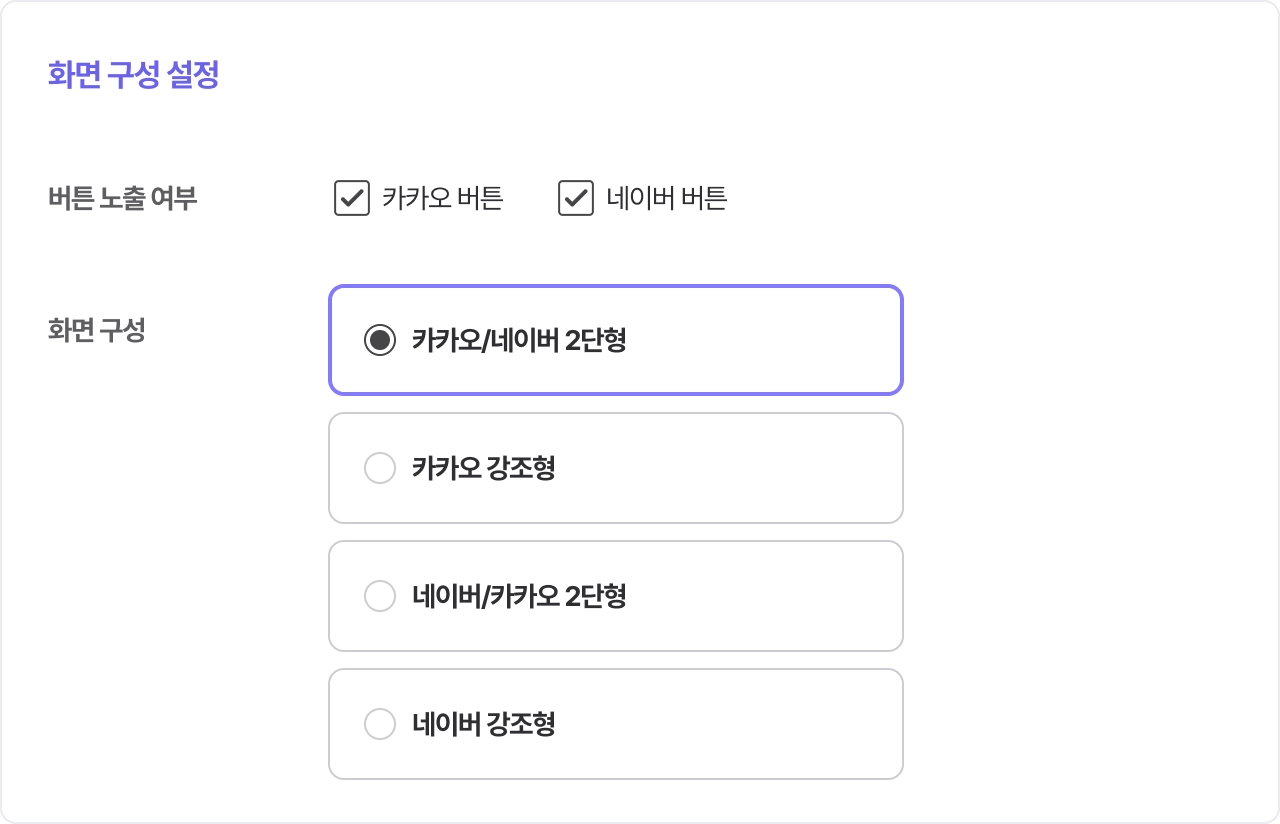Select the 네이버/카카오 2단형 radio circle
This screenshot has width=1280, height=824.
380,596
